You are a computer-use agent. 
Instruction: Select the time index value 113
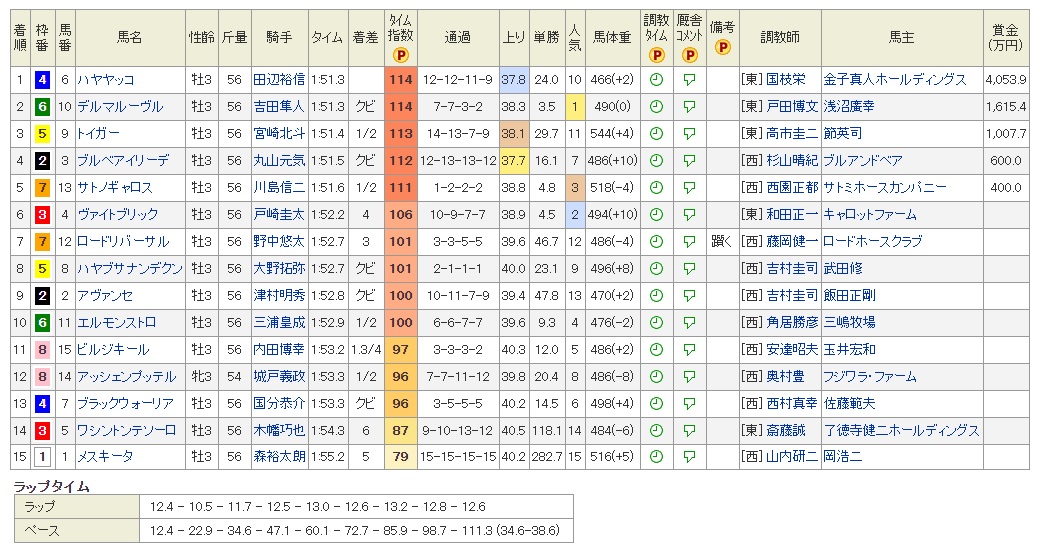[401, 133]
